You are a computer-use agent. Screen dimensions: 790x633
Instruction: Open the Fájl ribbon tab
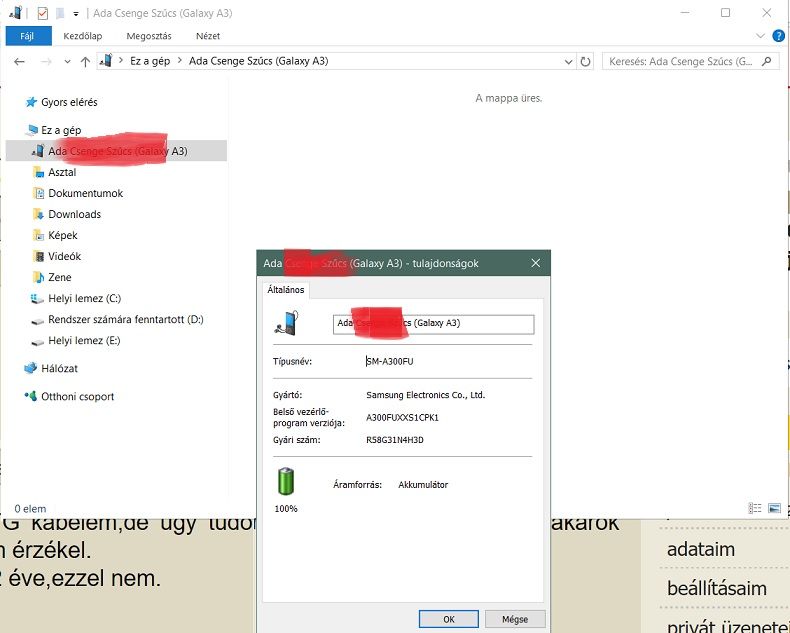click(28, 36)
